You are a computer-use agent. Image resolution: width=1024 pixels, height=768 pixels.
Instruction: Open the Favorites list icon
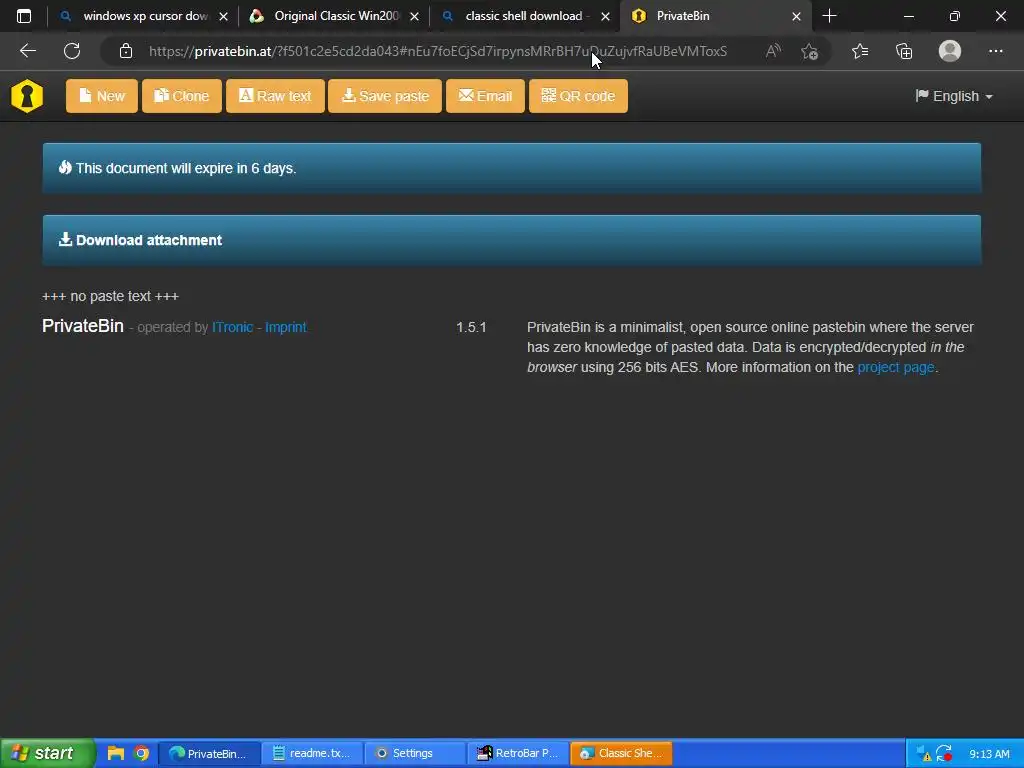860,51
